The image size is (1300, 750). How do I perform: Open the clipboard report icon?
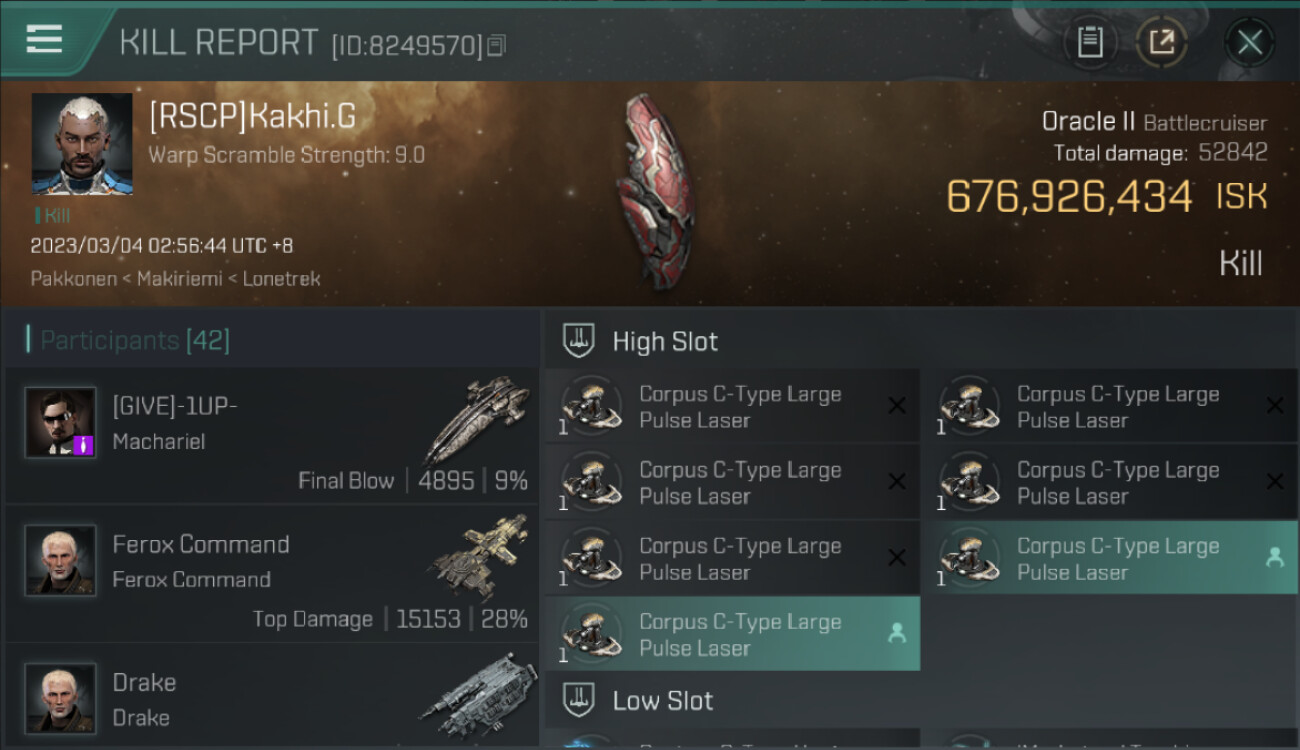coord(1090,42)
